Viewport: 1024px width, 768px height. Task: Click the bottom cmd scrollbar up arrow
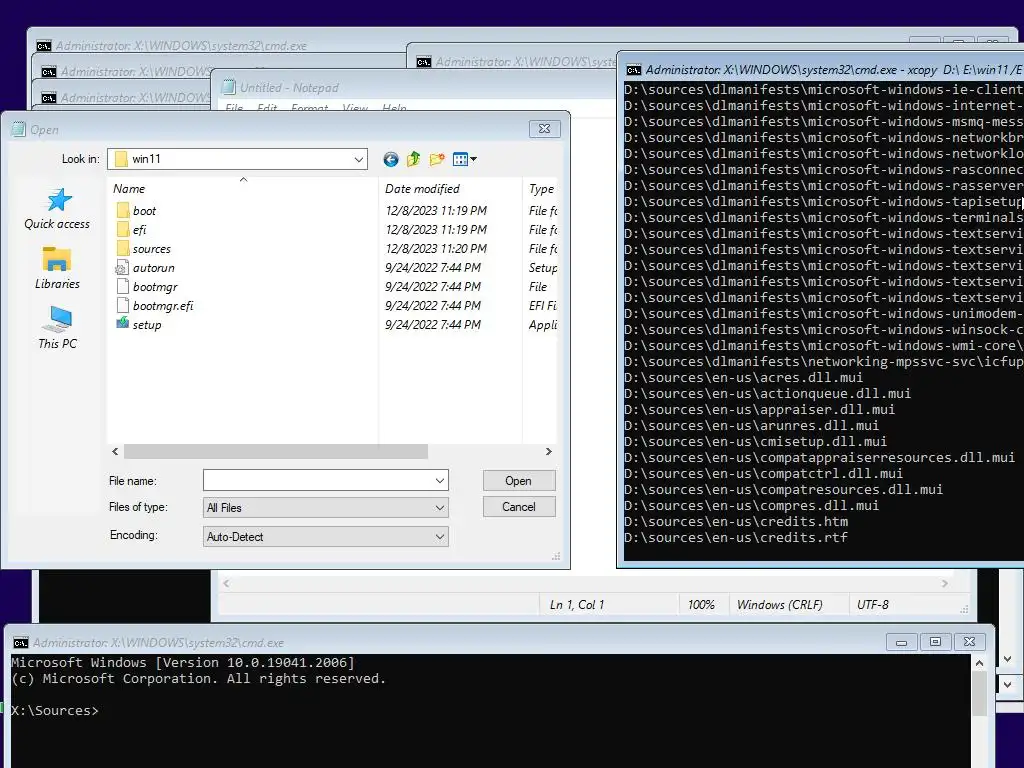[979, 663]
